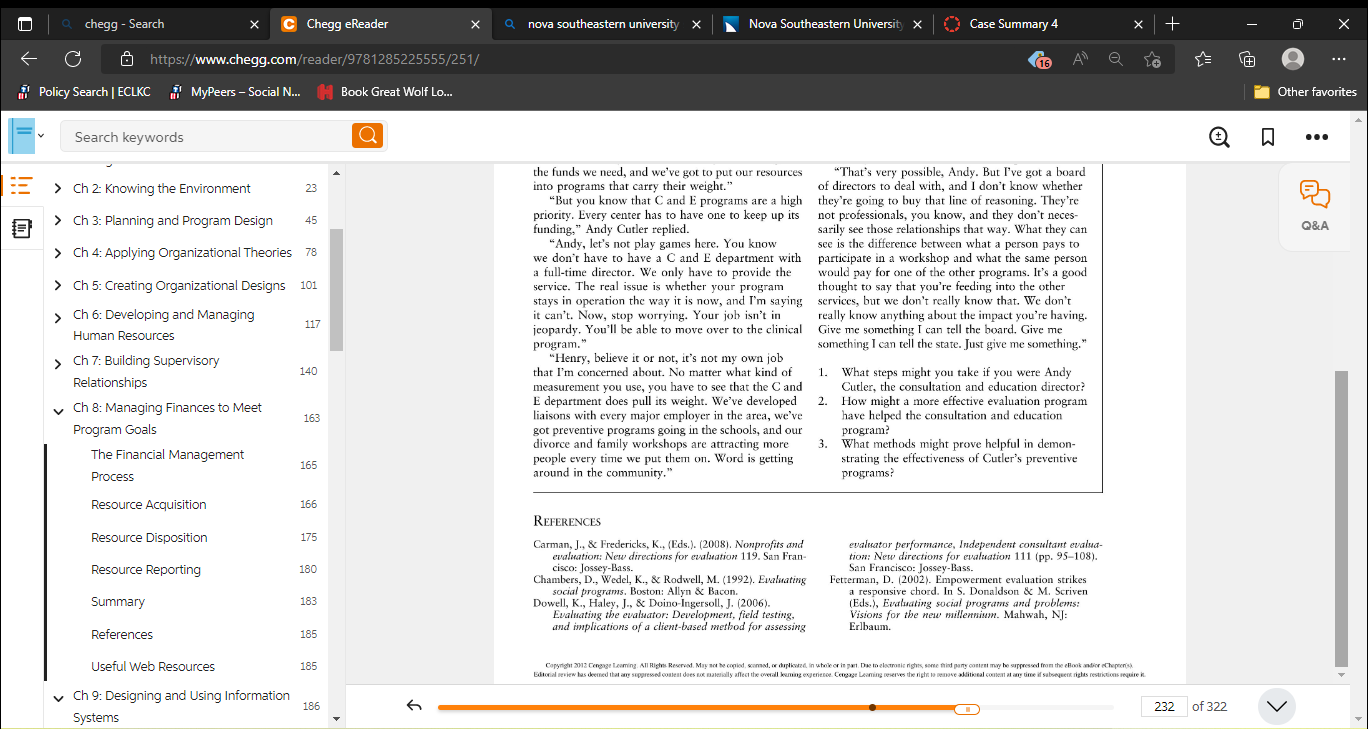The height and width of the screenshot is (729, 1368).
Task: Open the table of contents panel icon
Action: click(20, 186)
